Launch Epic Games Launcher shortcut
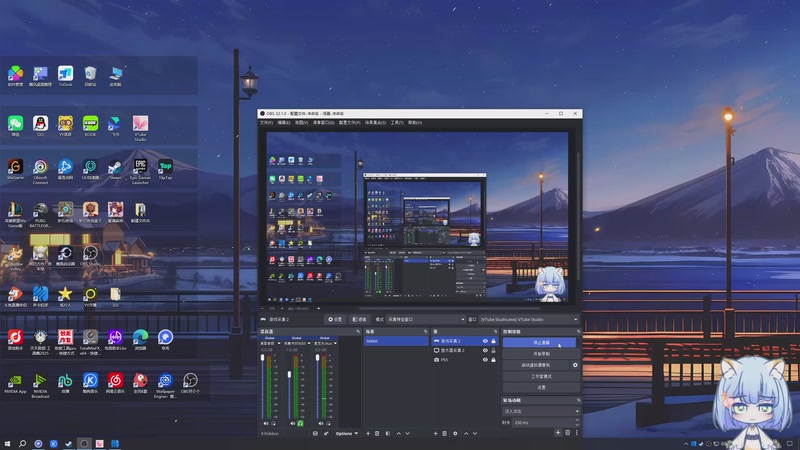The height and width of the screenshot is (450, 800). tap(140, 171)
